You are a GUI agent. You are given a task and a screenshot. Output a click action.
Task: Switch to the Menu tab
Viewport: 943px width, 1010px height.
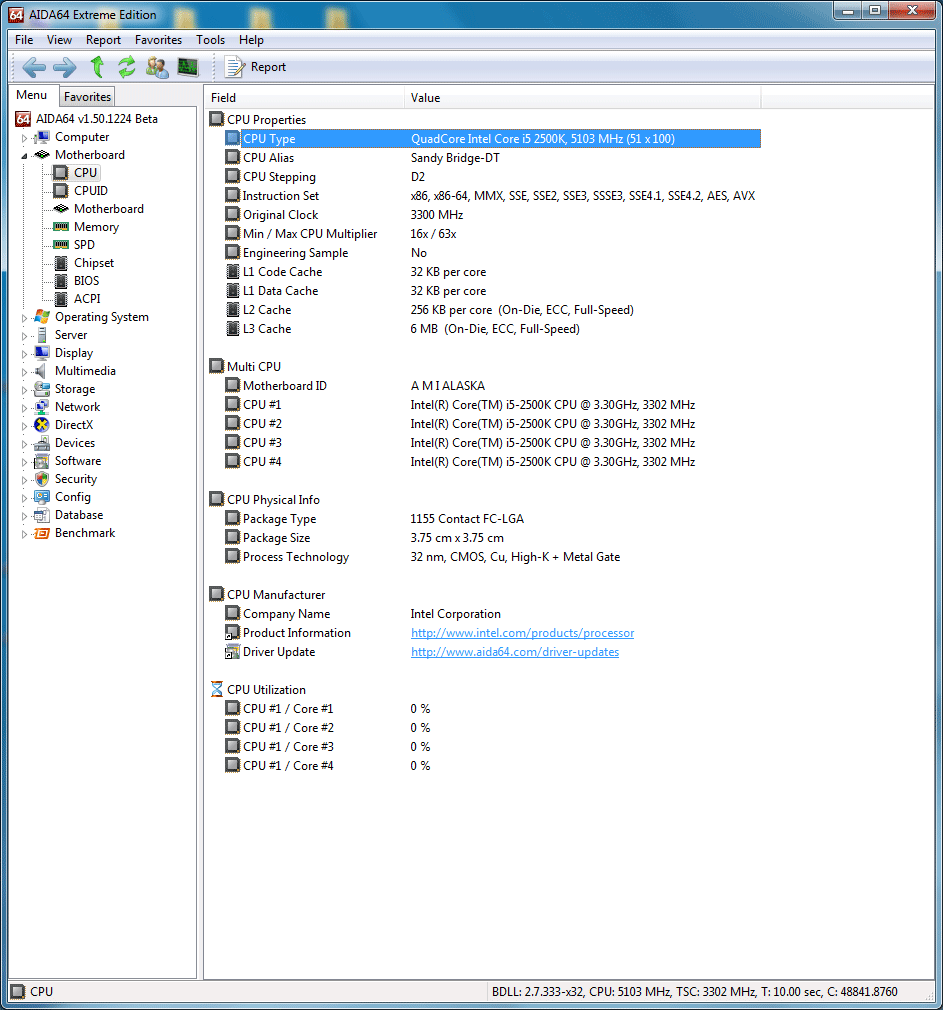tap(32, 95)
